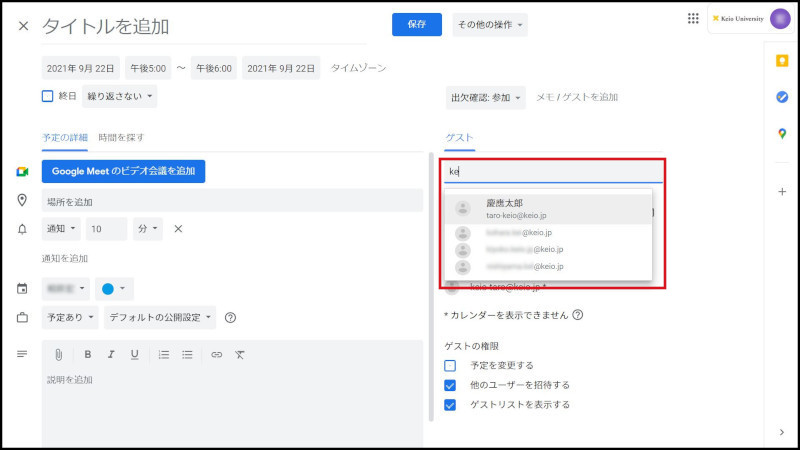800x450 pixels.
Task: Click the Google apps grid icon
Action: click(x=693, y=18)
